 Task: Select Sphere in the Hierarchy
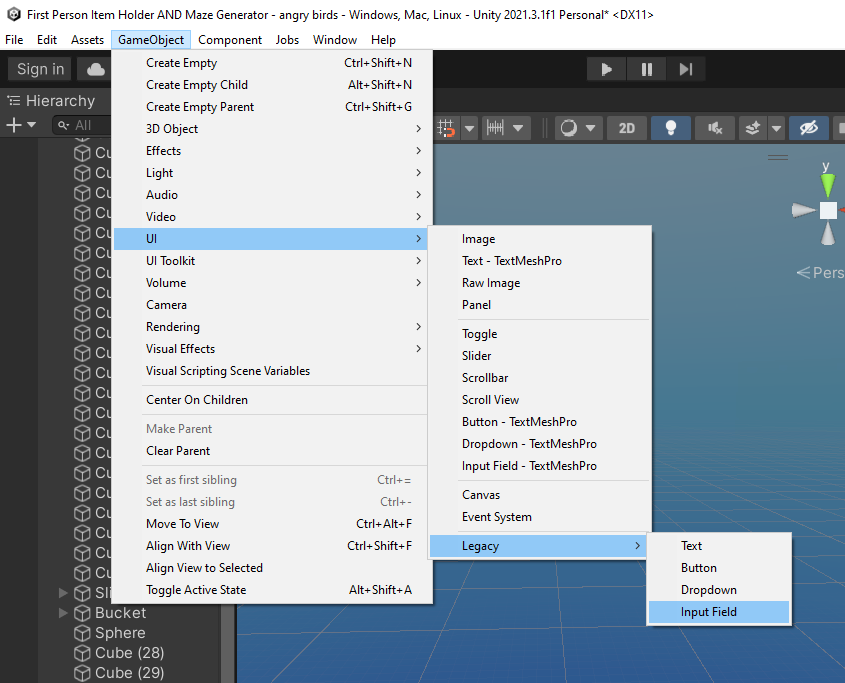[120, 633]
